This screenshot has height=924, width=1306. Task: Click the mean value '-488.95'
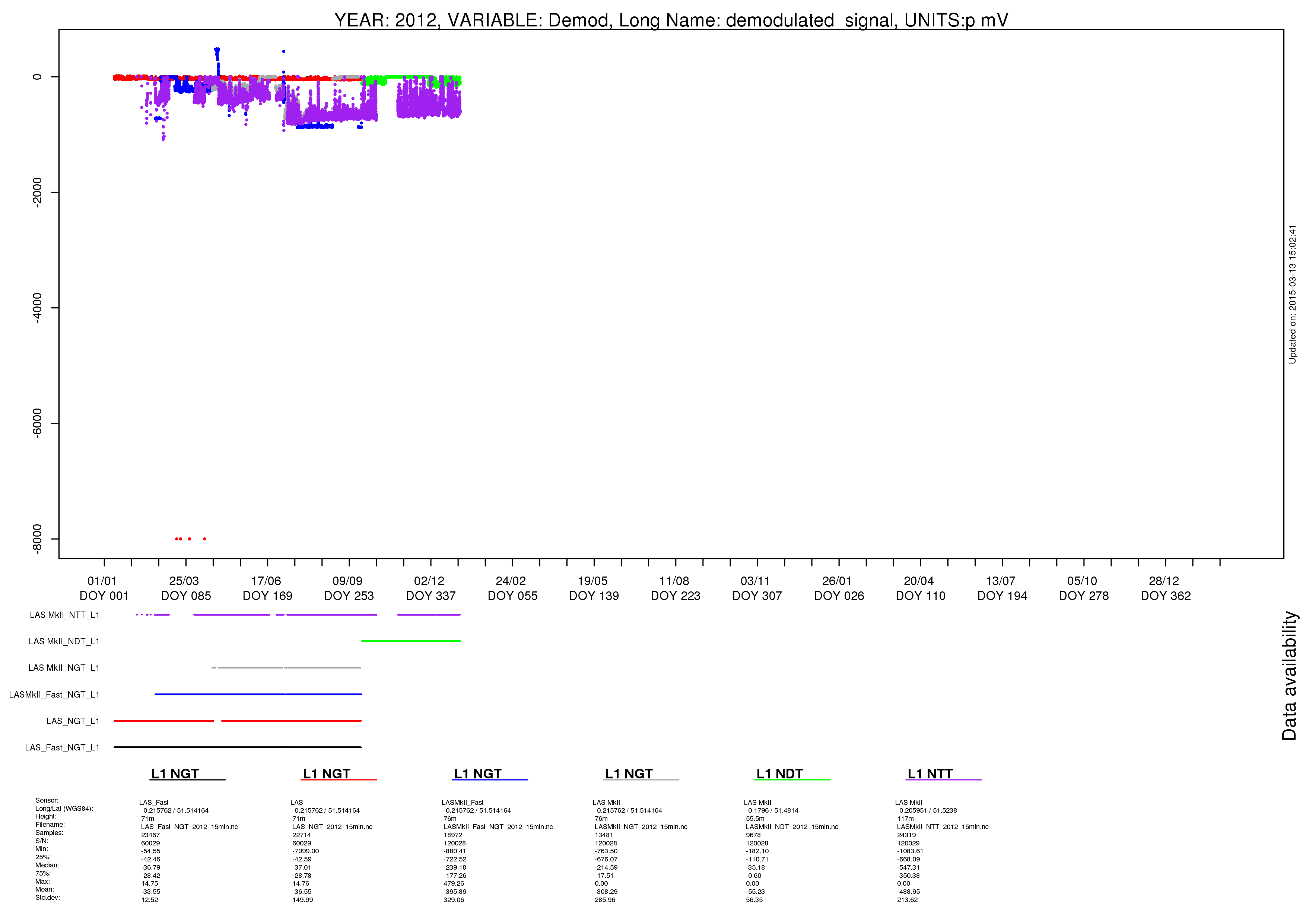908,892
